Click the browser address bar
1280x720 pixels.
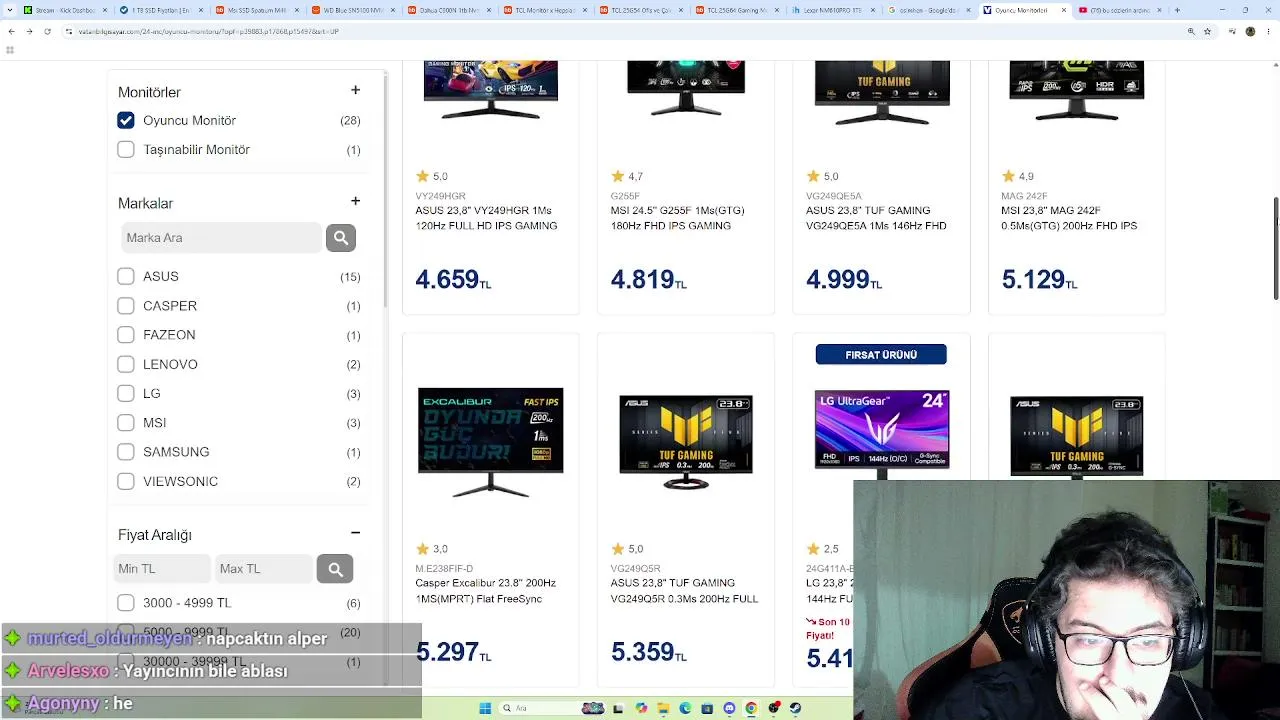[x=620, y=31]
